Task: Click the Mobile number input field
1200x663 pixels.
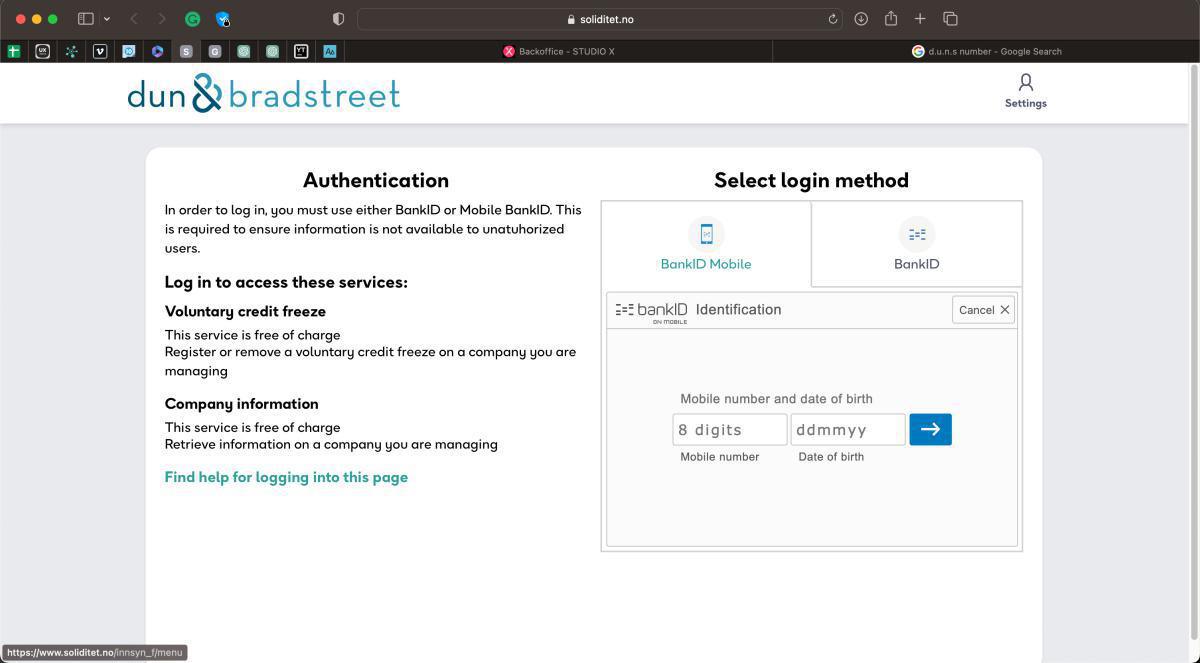Action: click(x=729, y=430)
